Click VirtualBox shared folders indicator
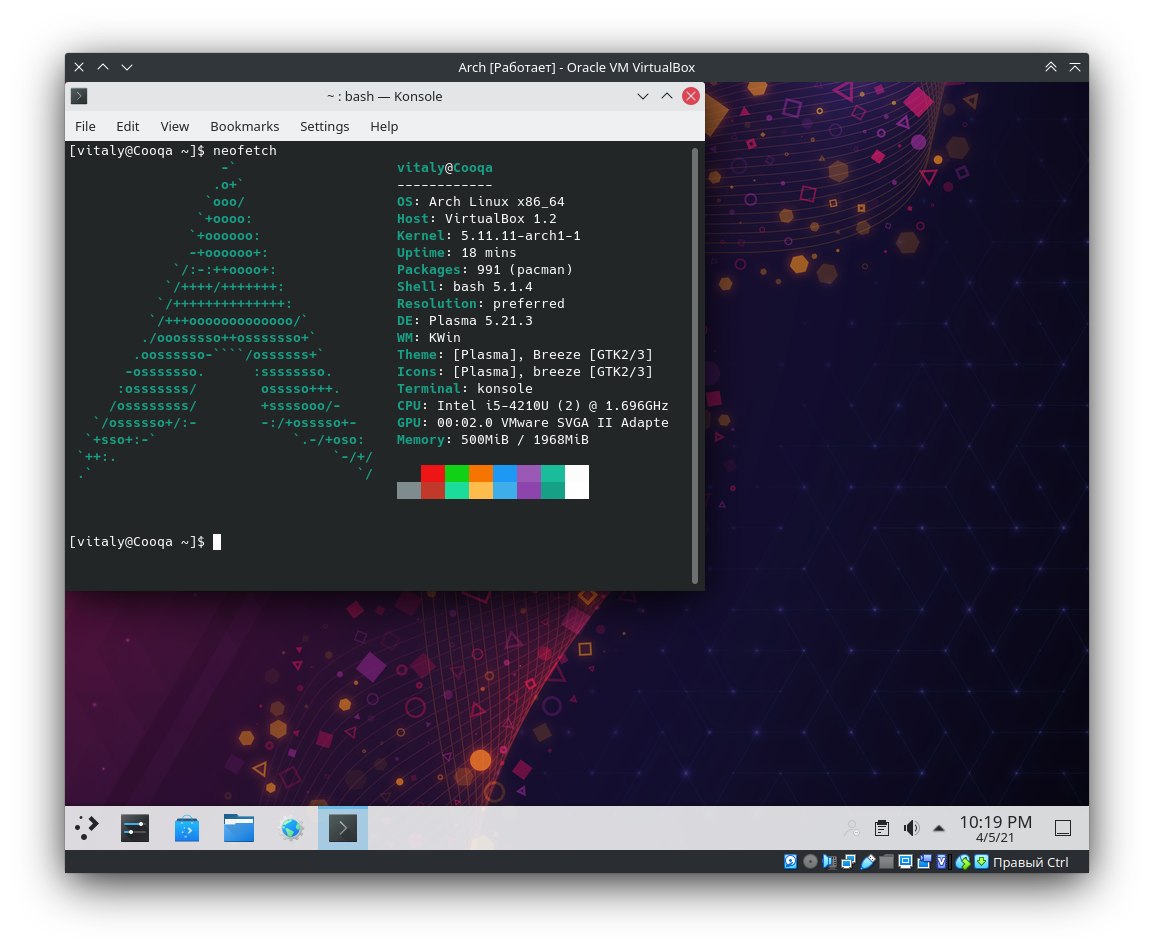This screenshot has height=950, width=1154. [886, 862]
